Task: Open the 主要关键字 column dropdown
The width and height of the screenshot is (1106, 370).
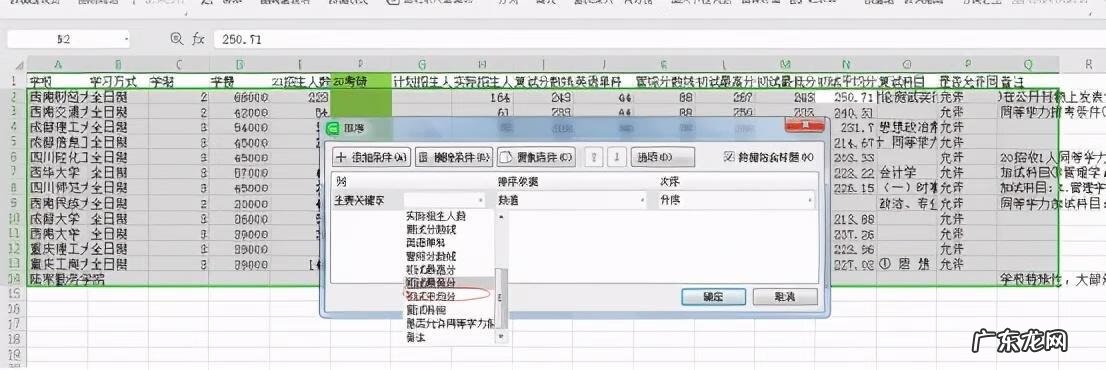Action: coord(445,200)
